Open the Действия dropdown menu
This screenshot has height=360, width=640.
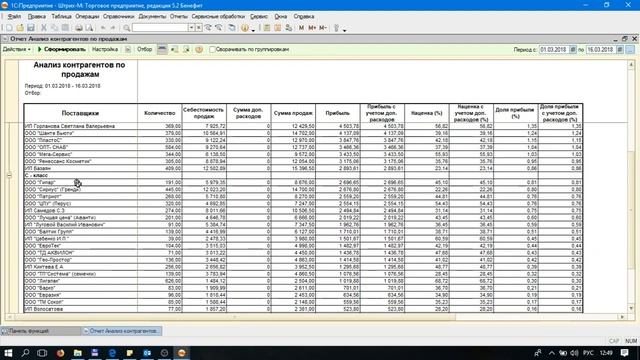click(x=17, y=49)
